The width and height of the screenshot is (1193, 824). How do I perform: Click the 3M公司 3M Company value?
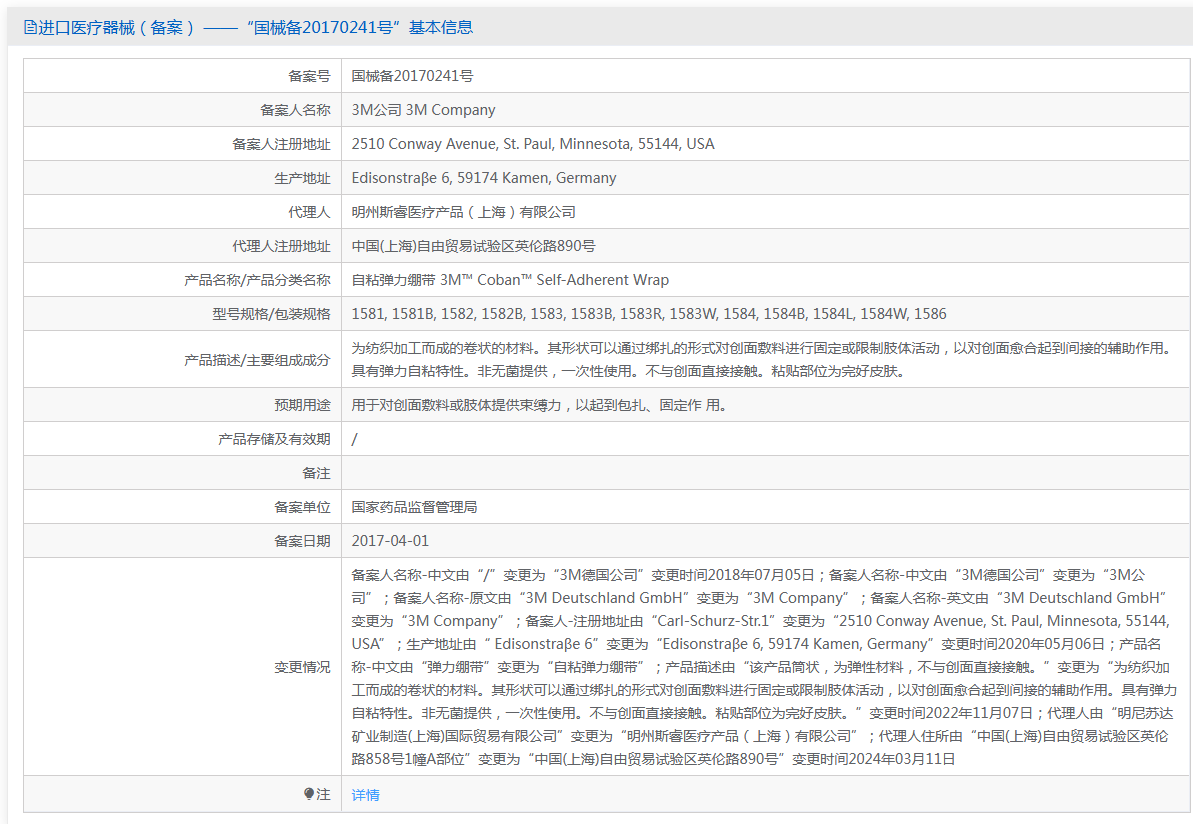(x=423, y=110)
